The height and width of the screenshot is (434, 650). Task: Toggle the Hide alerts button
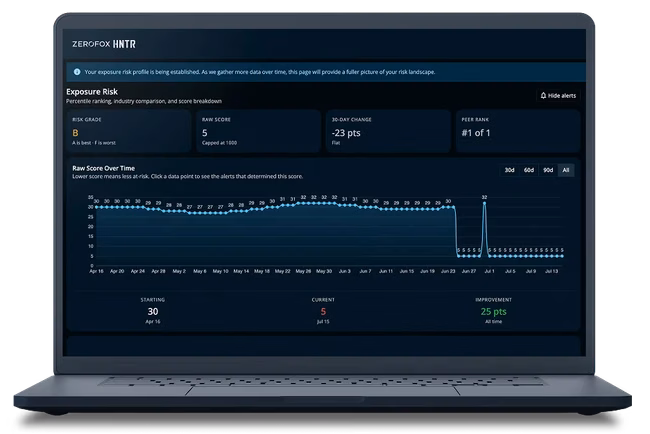[558, 95]
